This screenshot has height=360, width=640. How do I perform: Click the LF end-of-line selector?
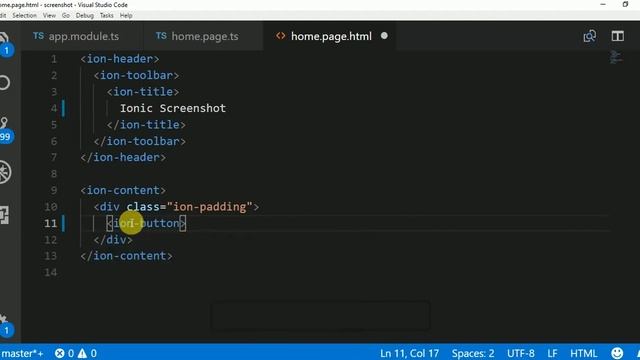(552, 353)
